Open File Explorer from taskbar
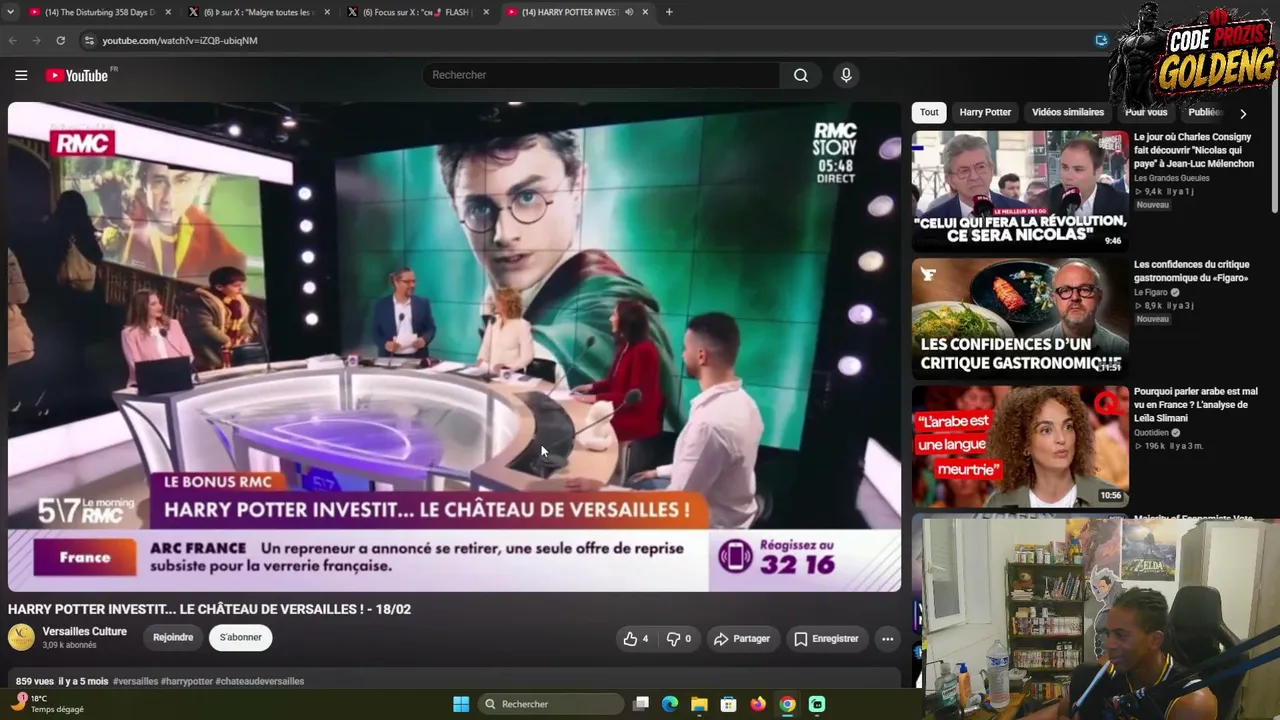The width and height of the screenshot is (1280, 720). tap(699, 704)
